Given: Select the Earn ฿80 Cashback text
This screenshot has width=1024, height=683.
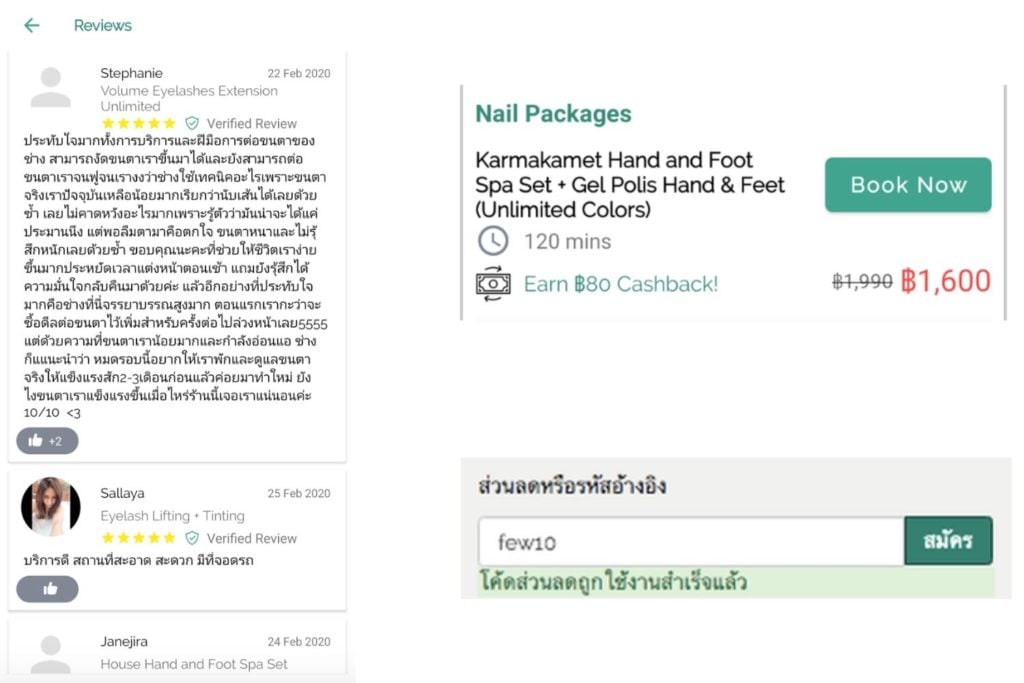Looking at the screenshot, I should click(x=620, y=284).
